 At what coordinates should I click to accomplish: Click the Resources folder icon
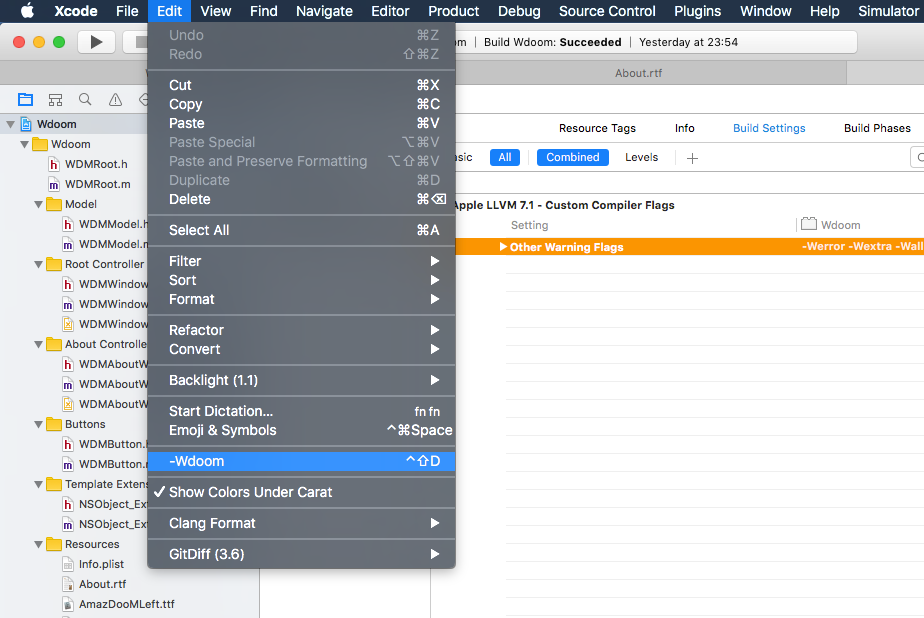point(54,544)
